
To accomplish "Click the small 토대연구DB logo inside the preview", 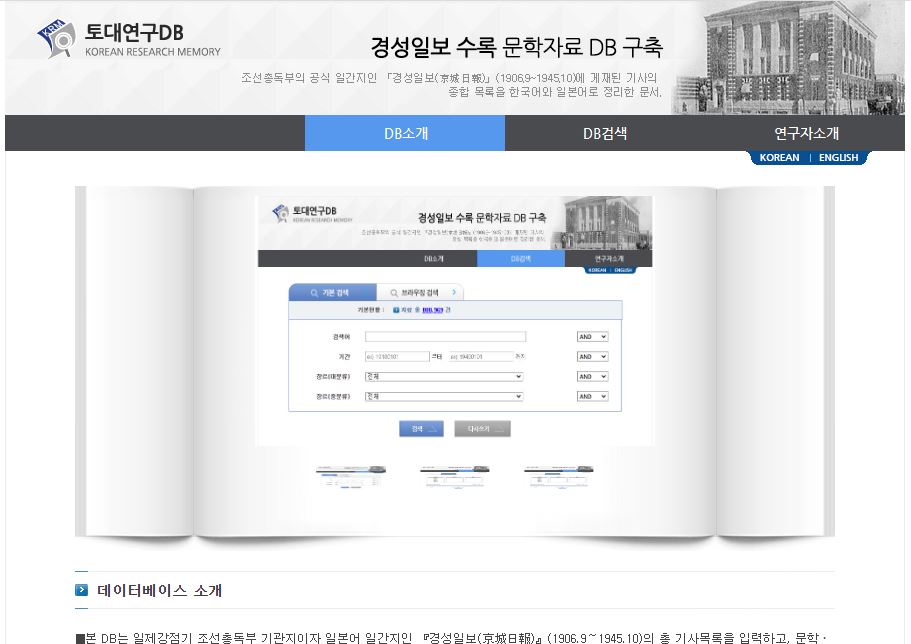I will point(312,213).
